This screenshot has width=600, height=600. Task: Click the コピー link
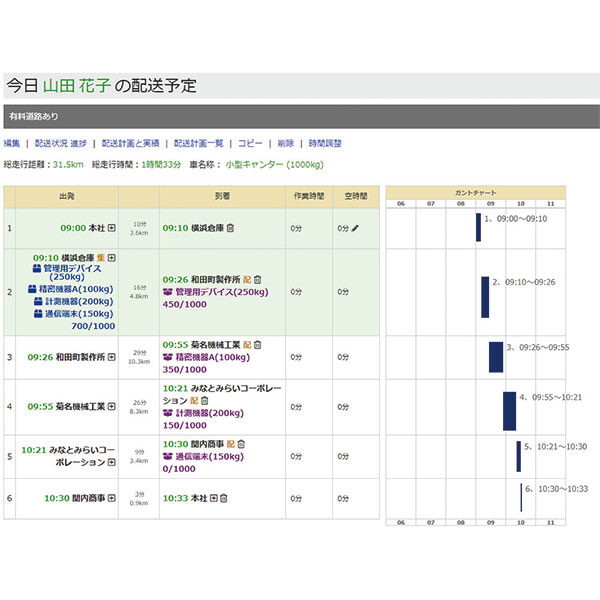(x=250, y=143)
